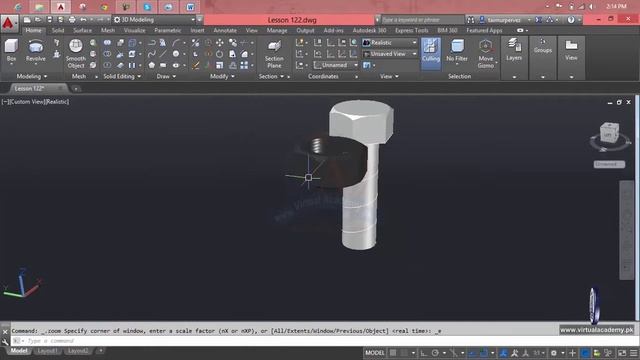
Task: Open the Groups panel button
Action: 543,46
